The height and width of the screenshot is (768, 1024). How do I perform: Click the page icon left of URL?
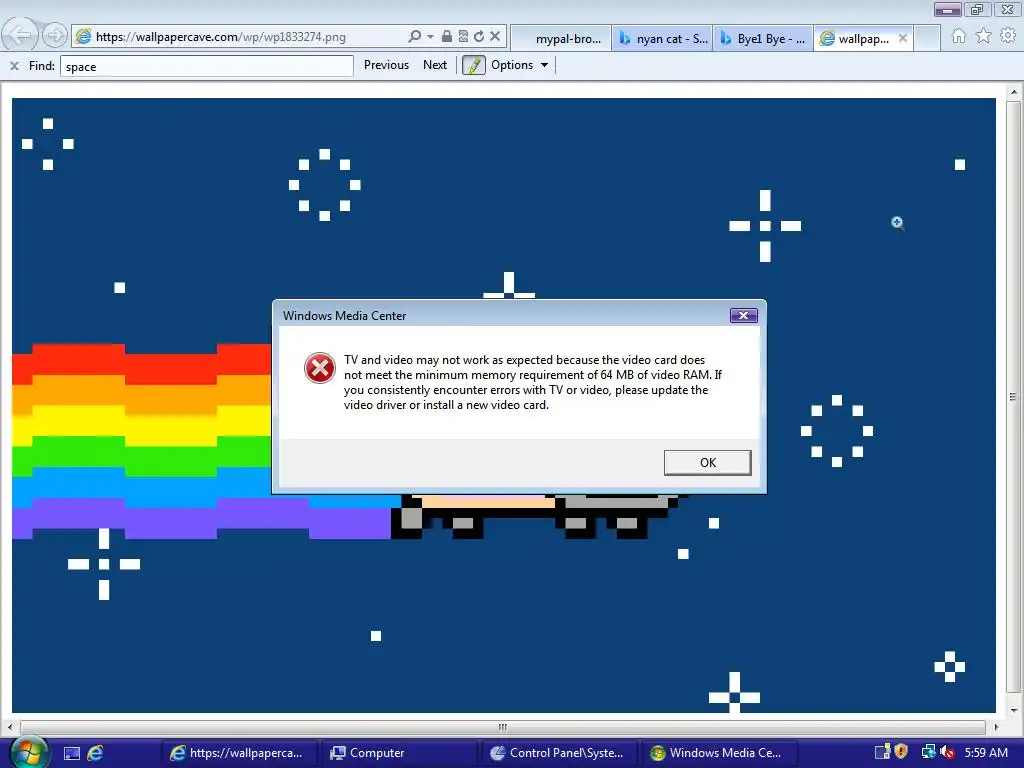click(x=83, y=37)
